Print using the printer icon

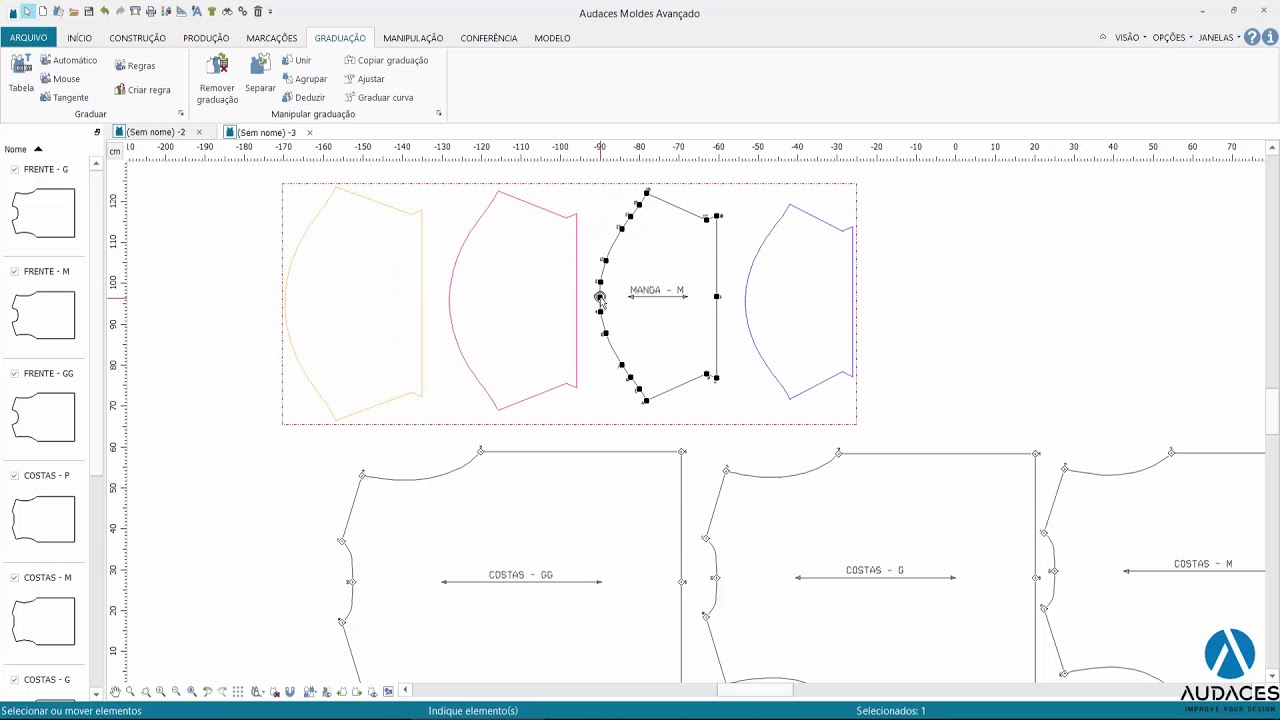[151, 11]
